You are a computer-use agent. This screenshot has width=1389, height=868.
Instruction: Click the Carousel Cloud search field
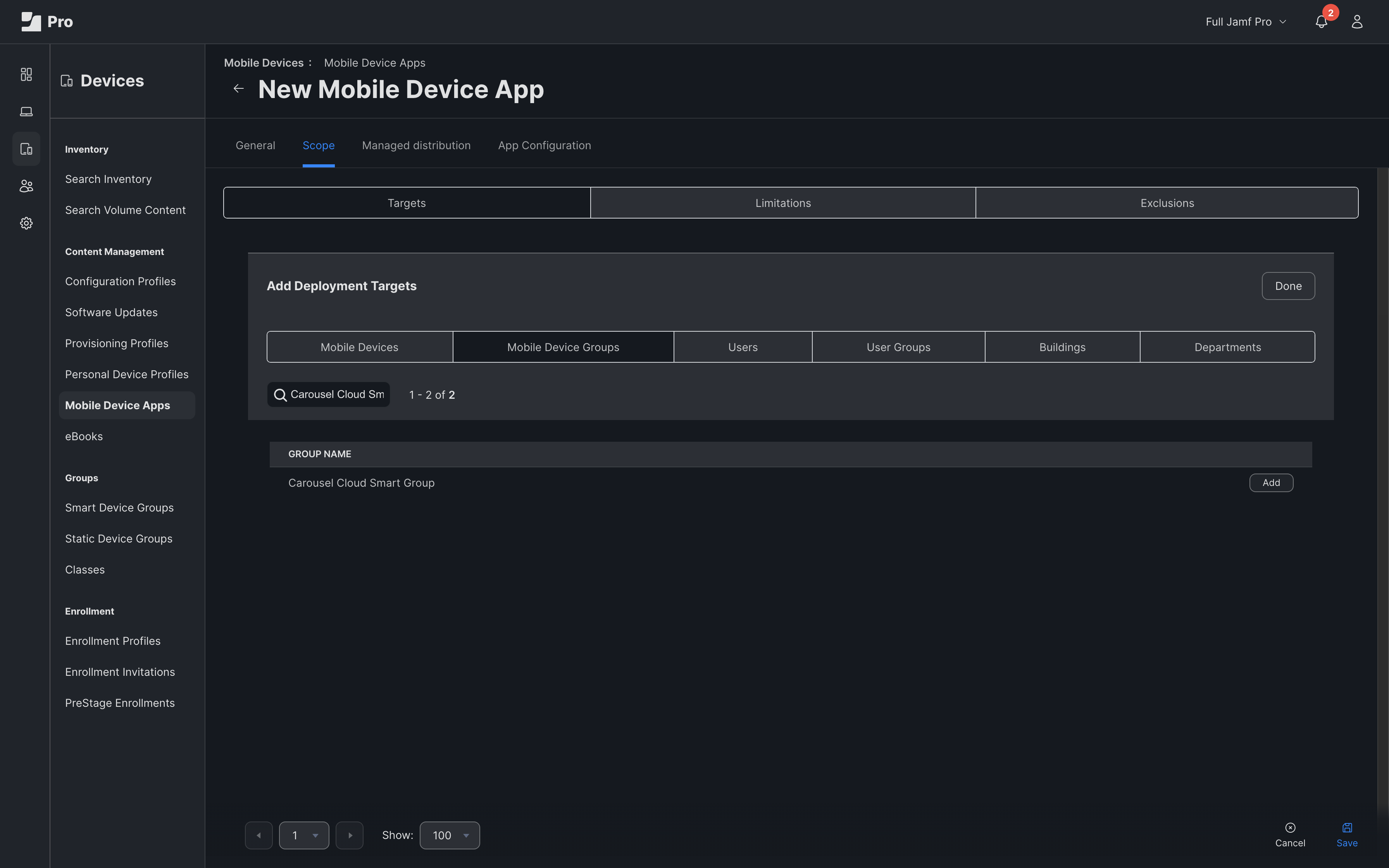pos(328,394)
